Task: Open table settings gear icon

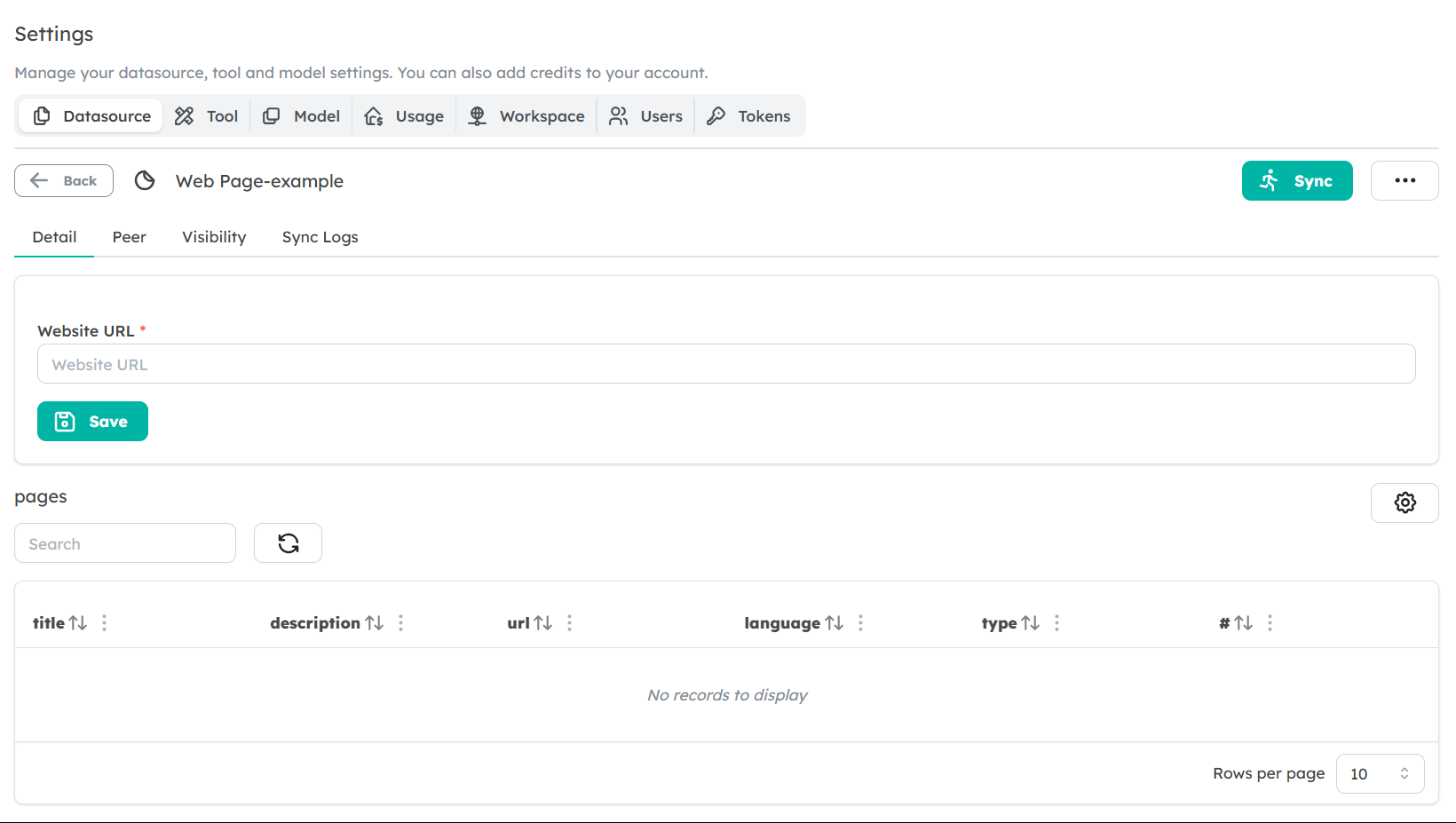Action: tap(1405, 503)
